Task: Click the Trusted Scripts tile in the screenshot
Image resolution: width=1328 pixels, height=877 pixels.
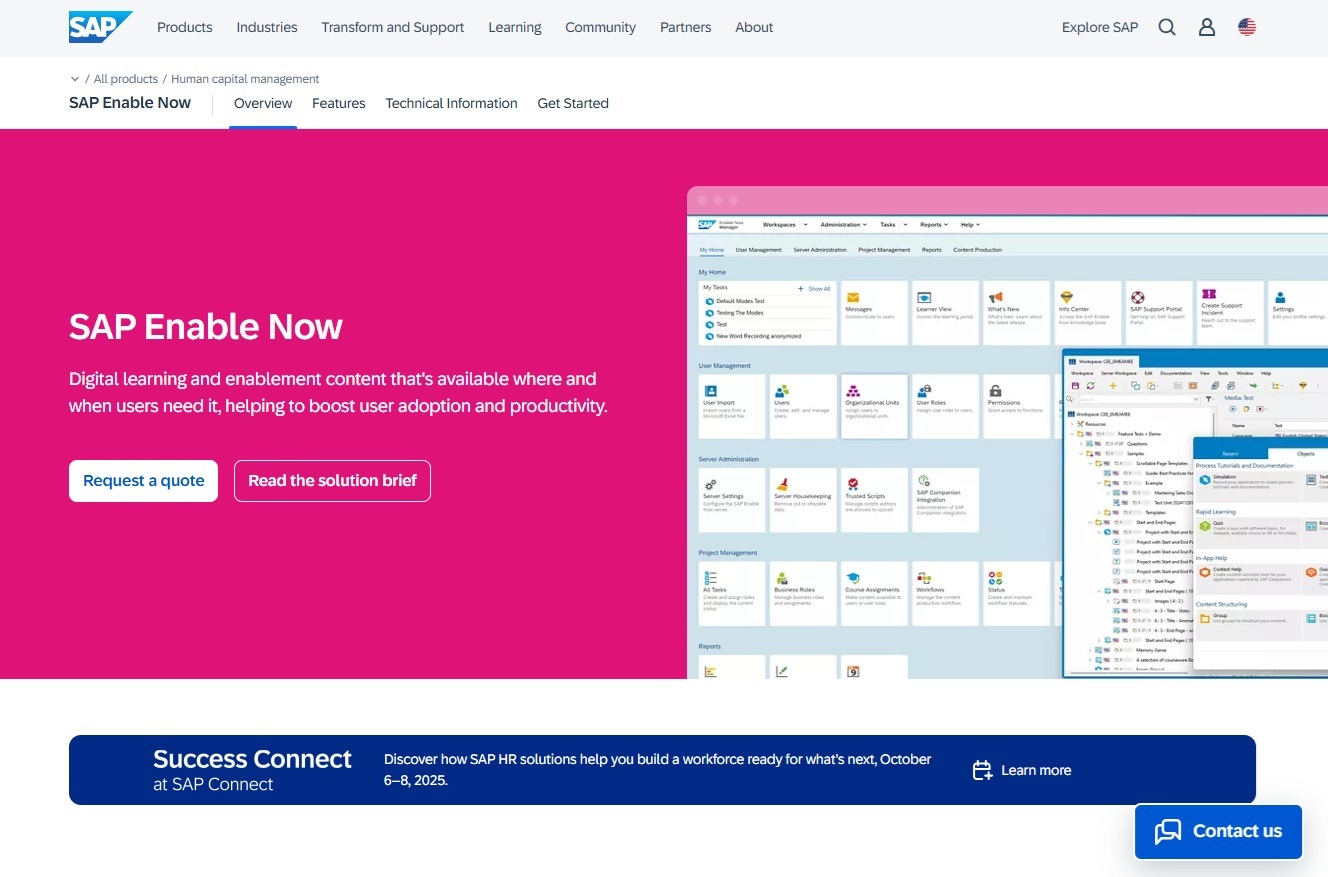Action: [x=874, y=500]
